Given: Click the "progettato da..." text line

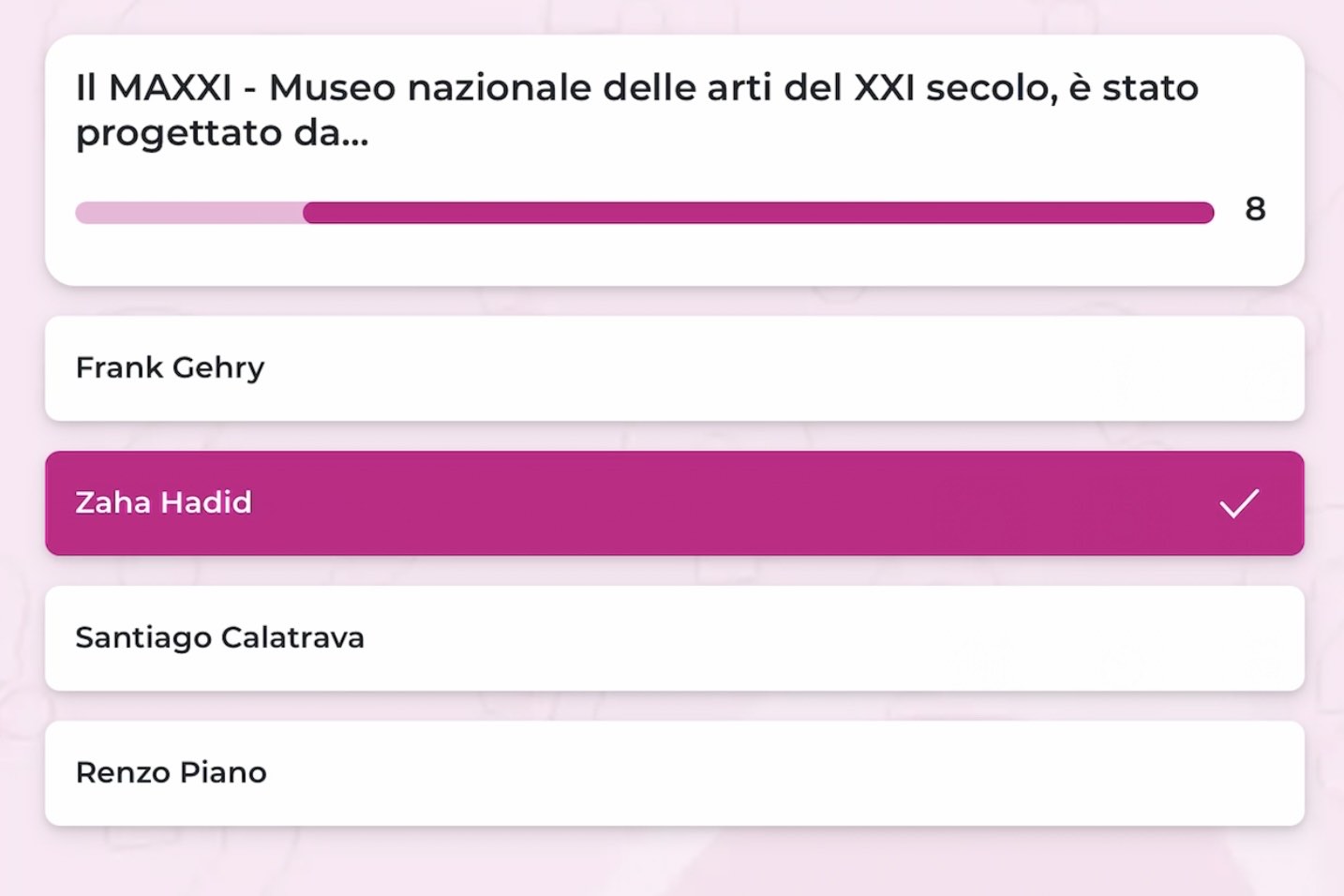Looking at the screenshot, I should pyautogui.click(x=222, y=133).
